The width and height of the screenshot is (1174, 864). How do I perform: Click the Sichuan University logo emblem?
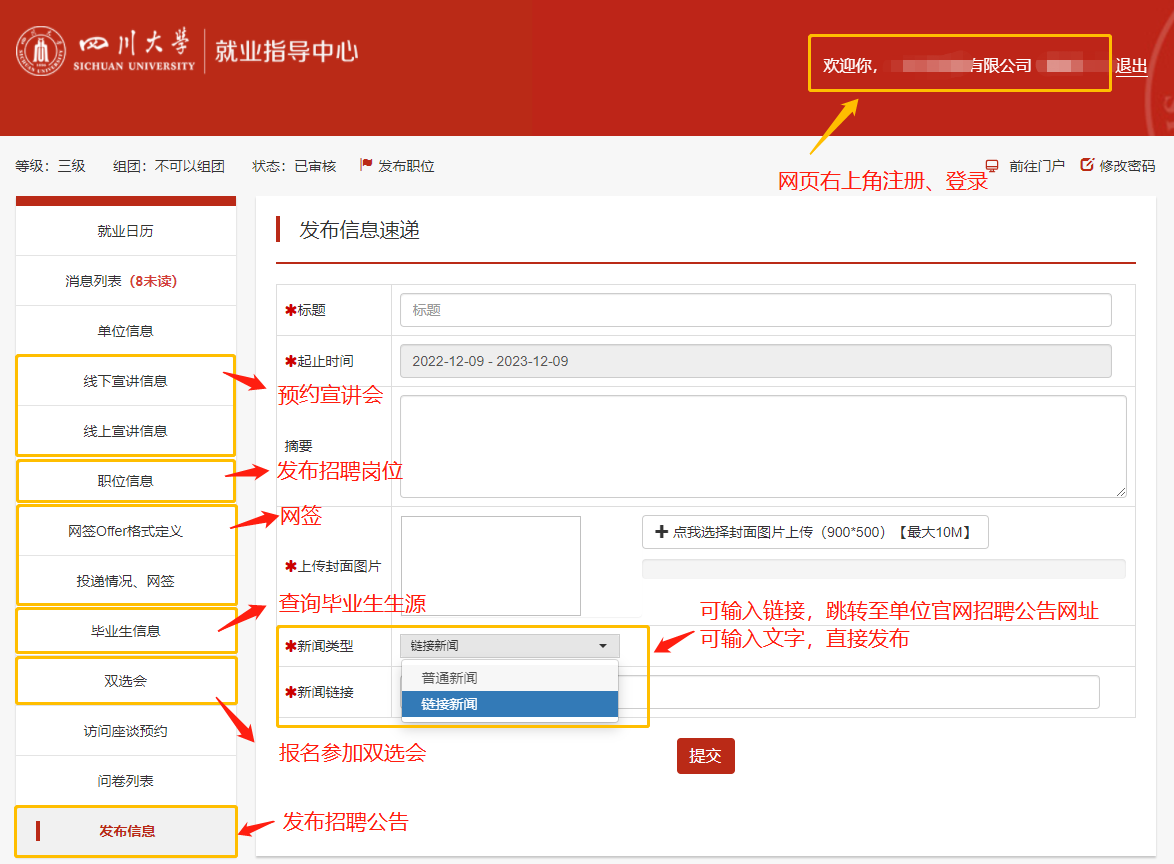pos(40,51)
